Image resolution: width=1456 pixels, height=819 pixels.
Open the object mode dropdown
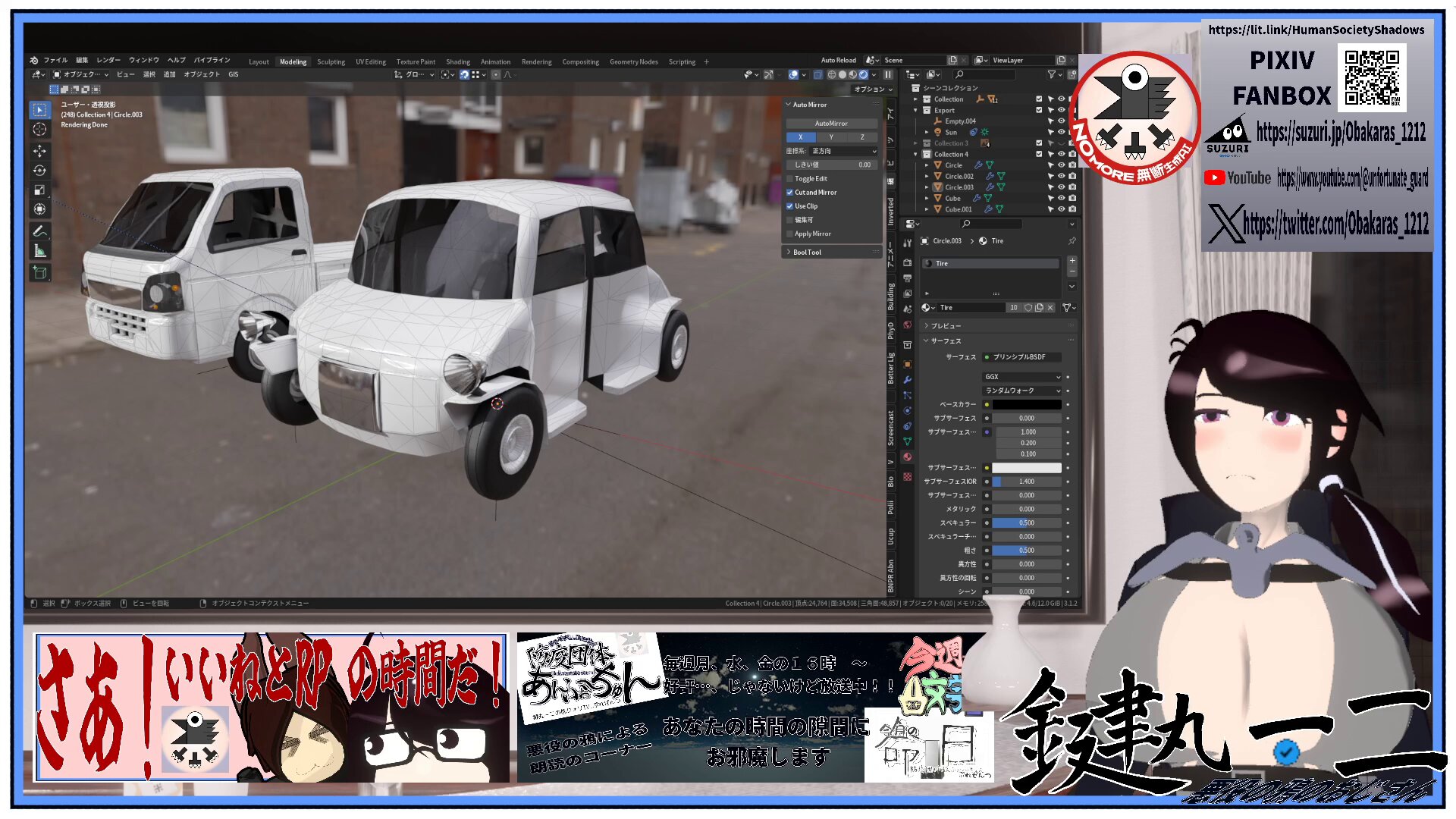click(80, 74)
